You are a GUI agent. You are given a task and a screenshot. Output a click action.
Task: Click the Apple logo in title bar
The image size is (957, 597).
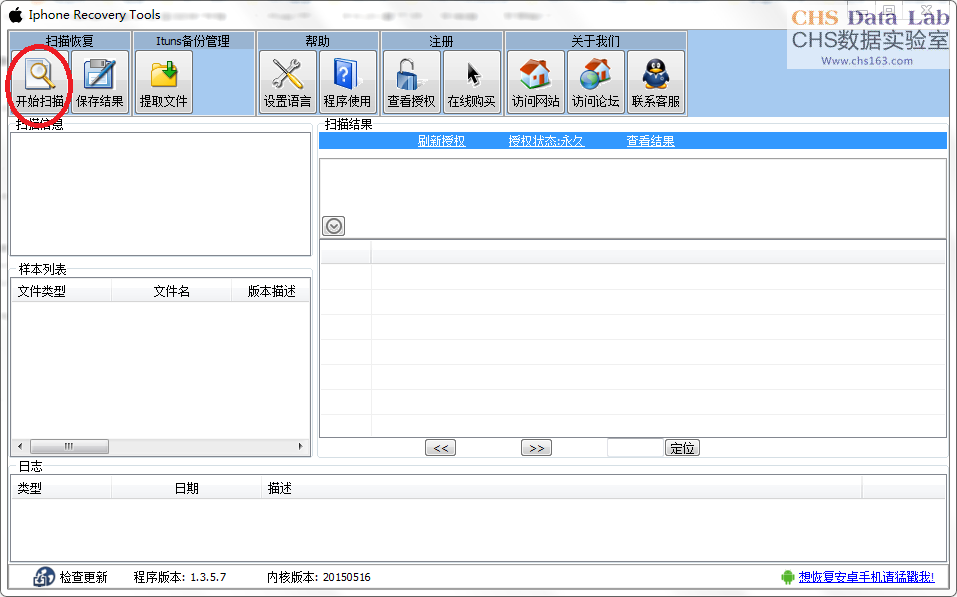point(15,15)
